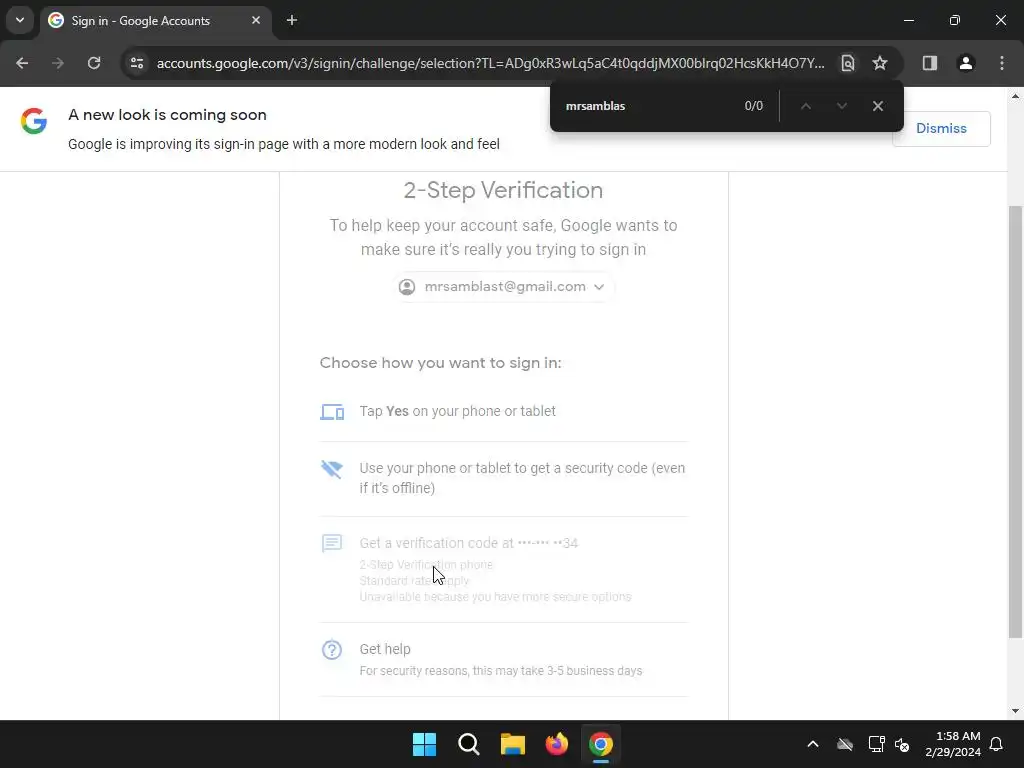Screen dimensions: 1024x768
Task: Click the Google logo in banner
Action: pyautogui.click(x=34, y=121)
